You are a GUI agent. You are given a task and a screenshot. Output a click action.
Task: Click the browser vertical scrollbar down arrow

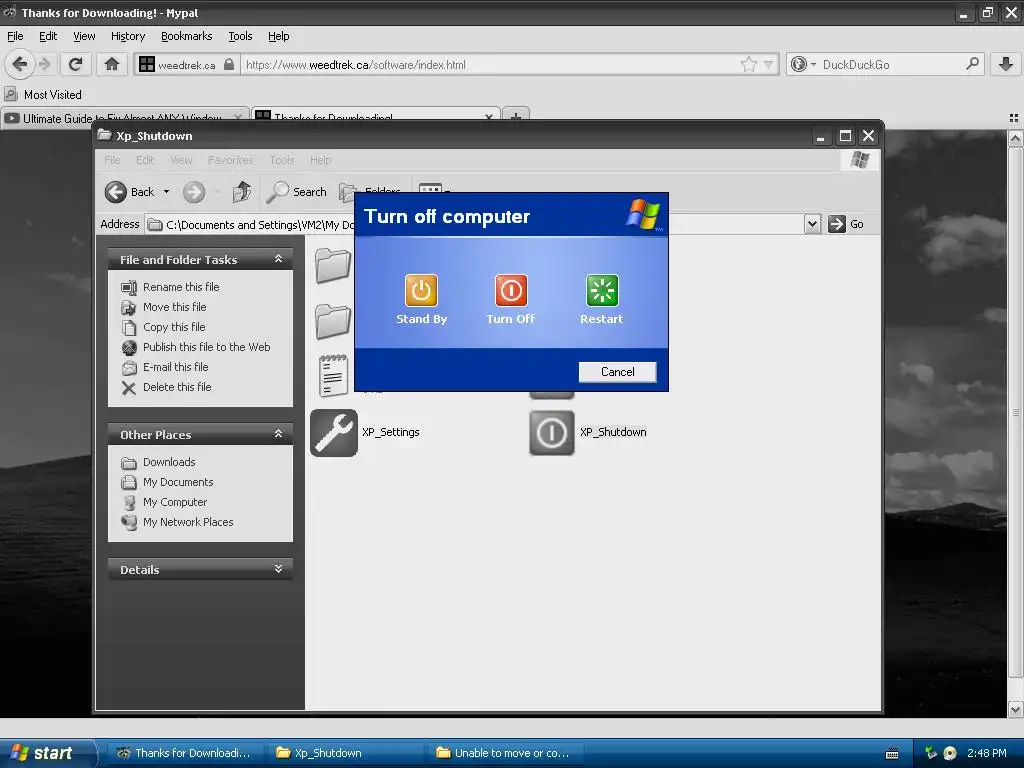1015,709
